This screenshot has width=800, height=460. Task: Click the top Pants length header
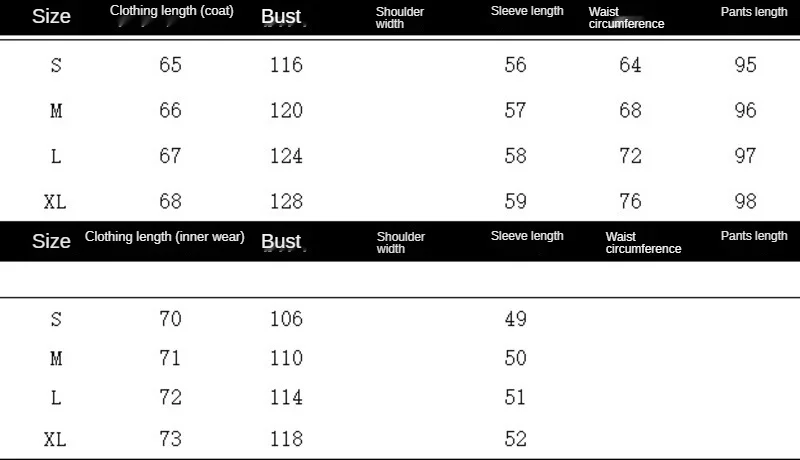tap(754, 12)
